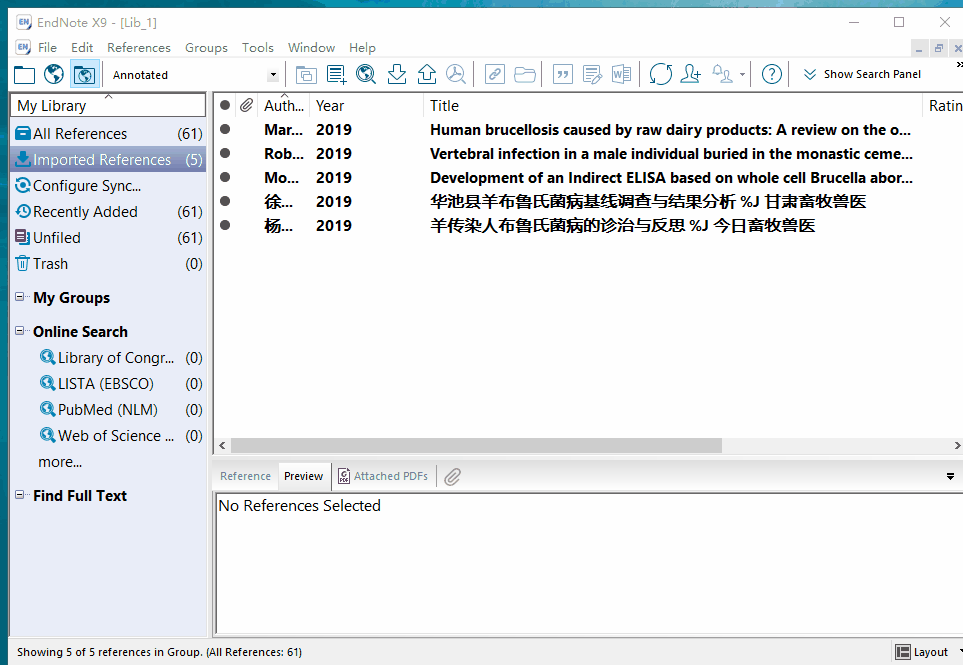
Task: Click the Open Link toolbar icon
Action: pyautogui.click(x=494, y=75)
